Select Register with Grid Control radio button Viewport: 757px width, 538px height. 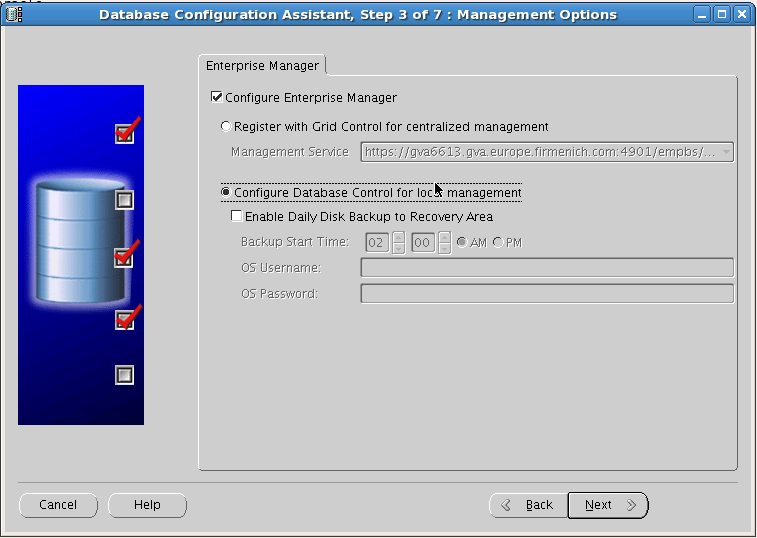(x=226, y=127)
